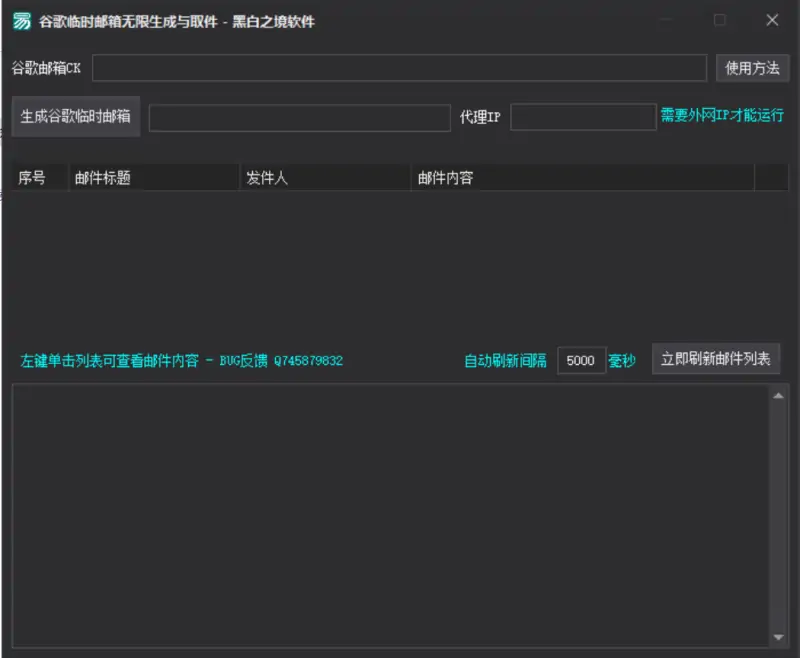Click the minimize button in title bar
This screenshot has width=800, height=658.
(666, 20)
